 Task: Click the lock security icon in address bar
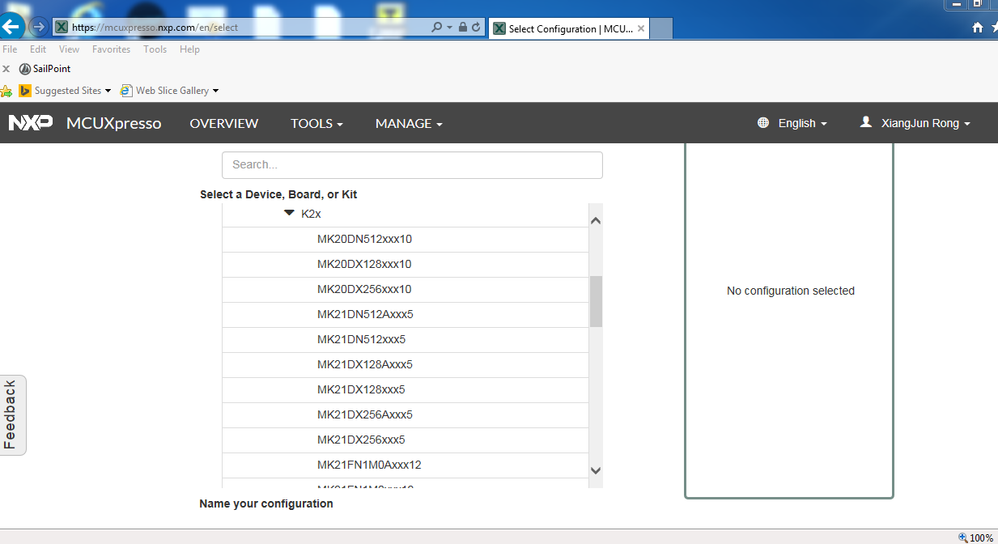463,27
